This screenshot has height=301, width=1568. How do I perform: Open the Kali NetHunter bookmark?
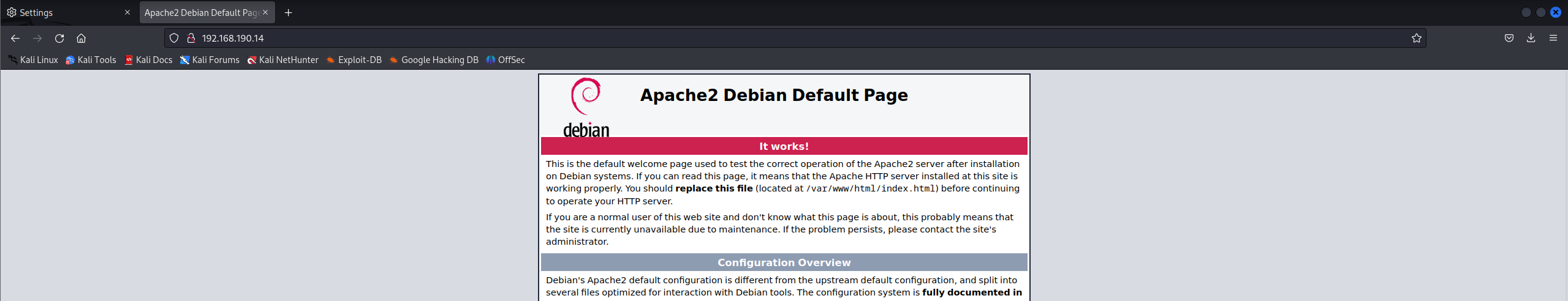point(283,60)
